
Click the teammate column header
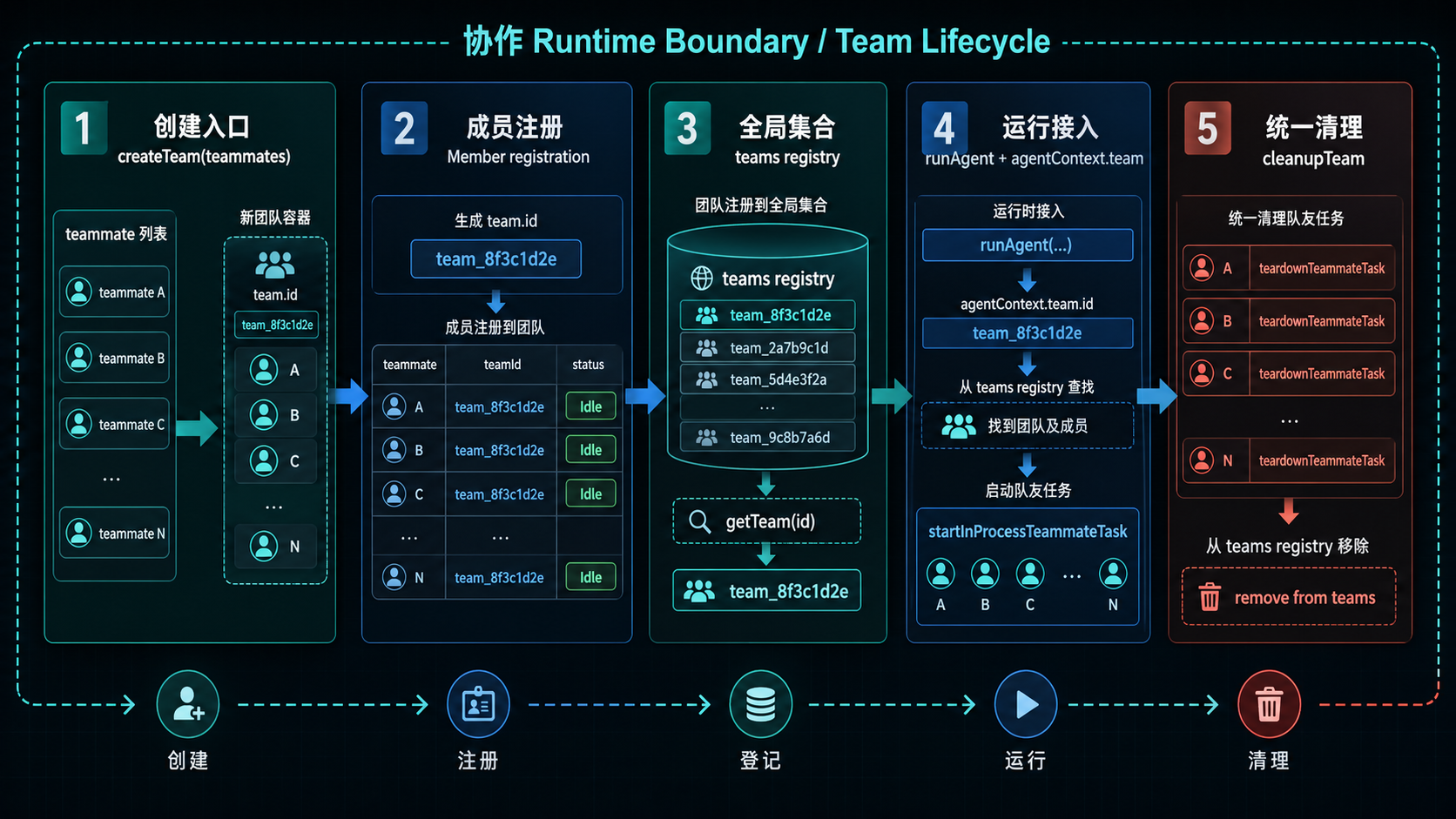coord(410,364)
